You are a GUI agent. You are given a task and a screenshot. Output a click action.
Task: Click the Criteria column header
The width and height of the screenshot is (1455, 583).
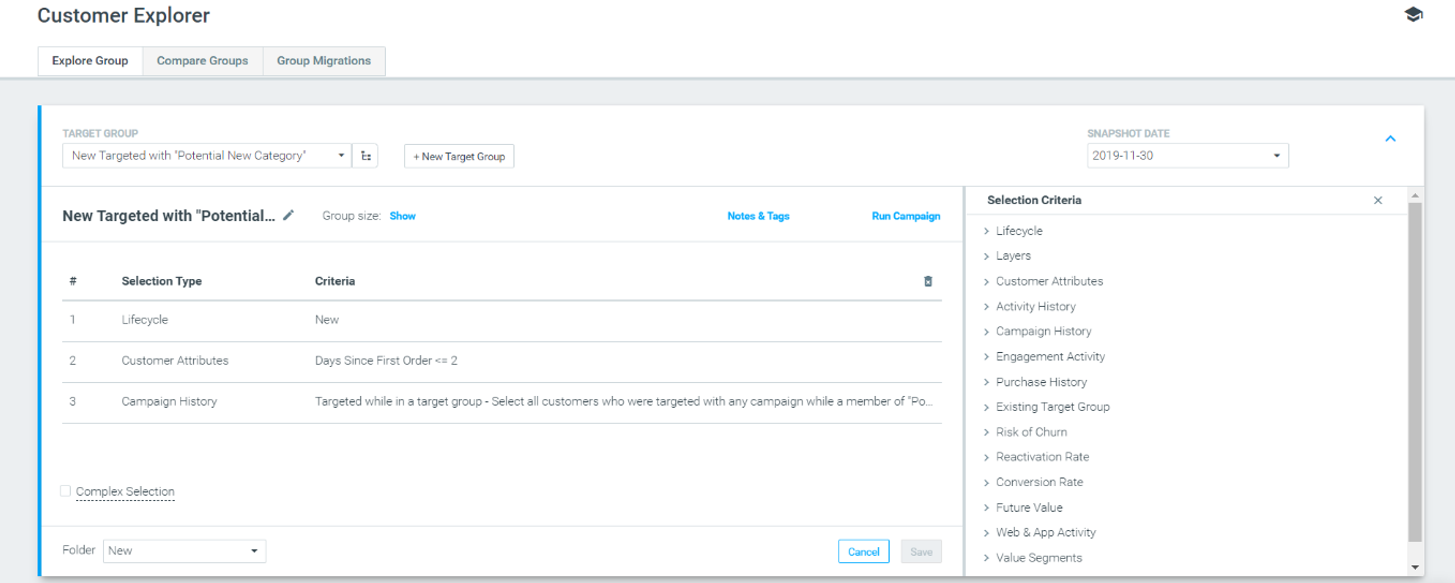click(x=335, y=281)
